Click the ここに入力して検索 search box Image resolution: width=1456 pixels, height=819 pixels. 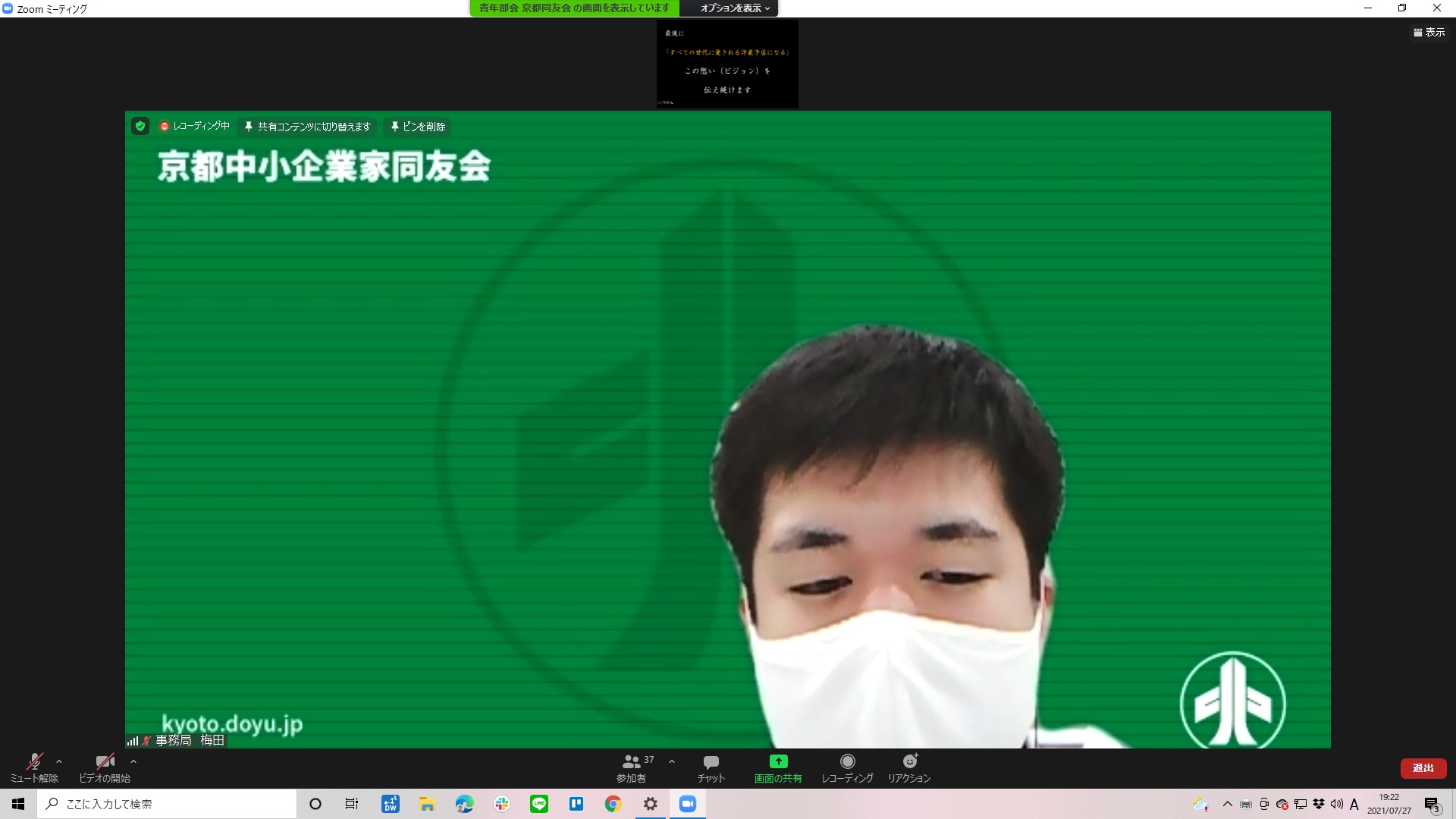(167, 804)
